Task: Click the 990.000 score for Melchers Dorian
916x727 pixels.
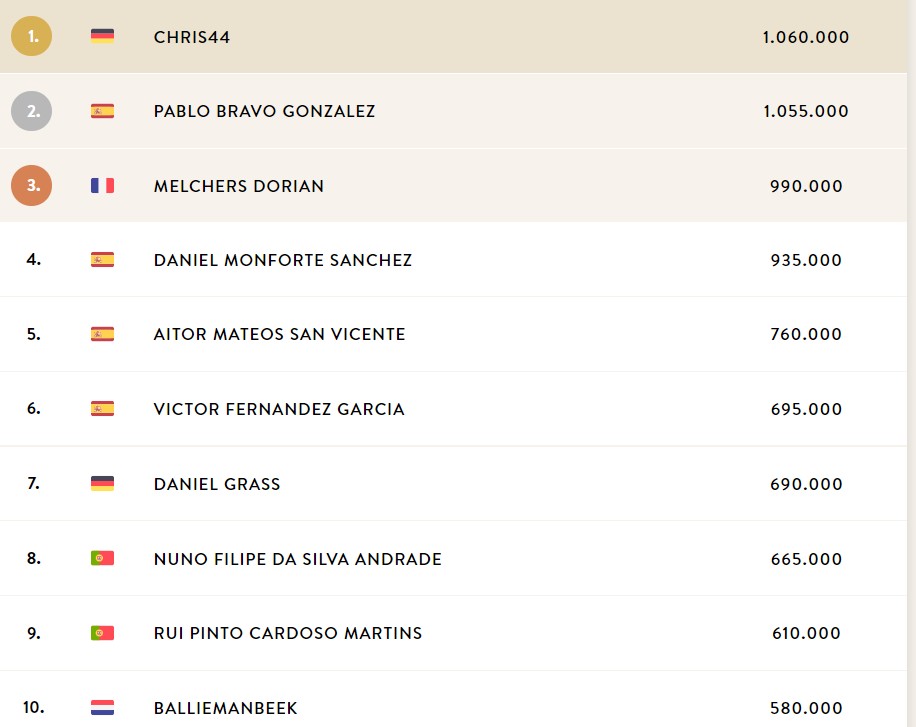Action: [806, 186]
